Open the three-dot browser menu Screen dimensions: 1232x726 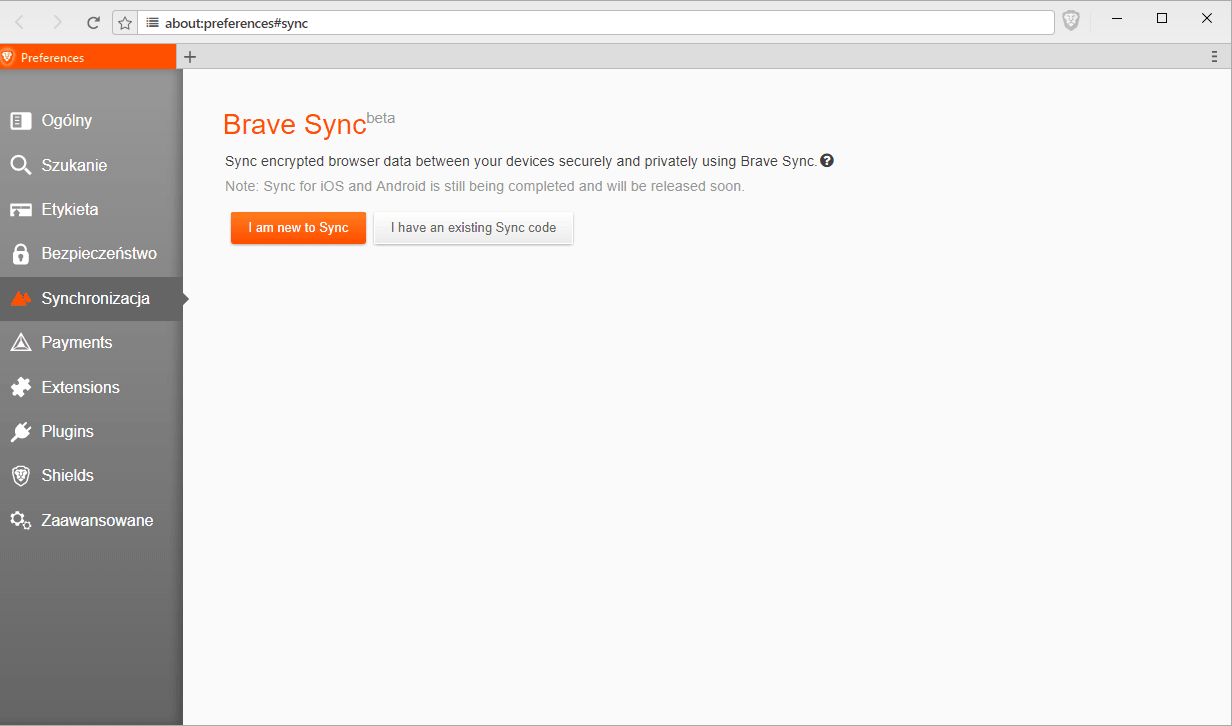click(1214, 57)
